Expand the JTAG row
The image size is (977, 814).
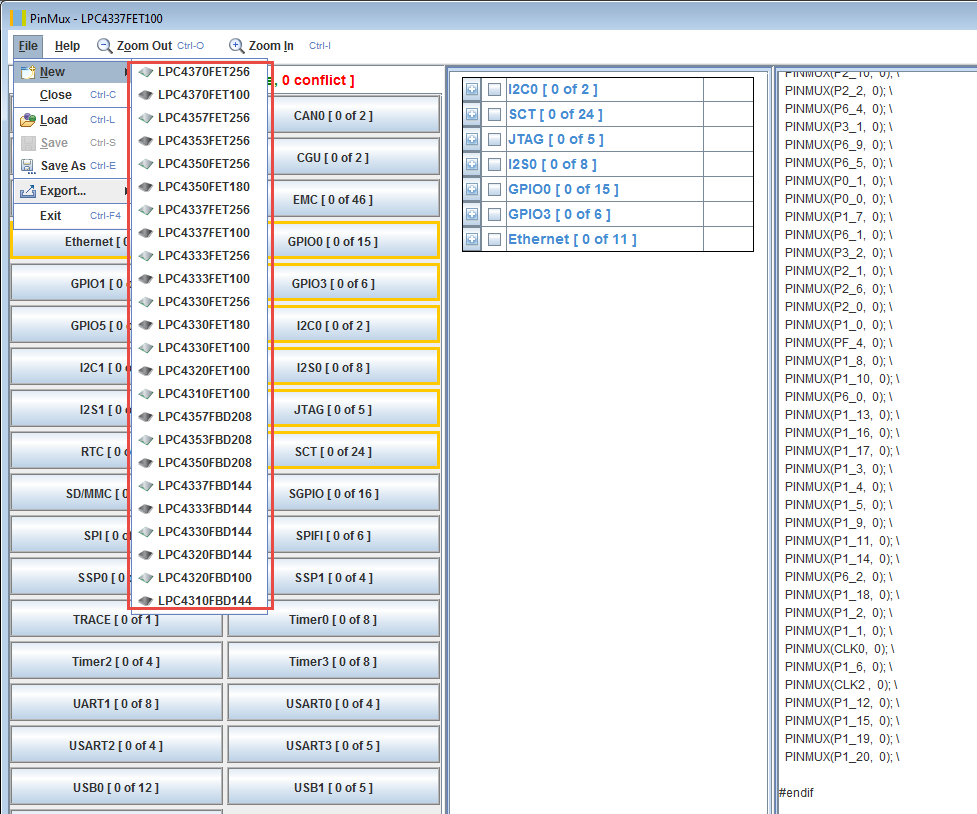472,140
